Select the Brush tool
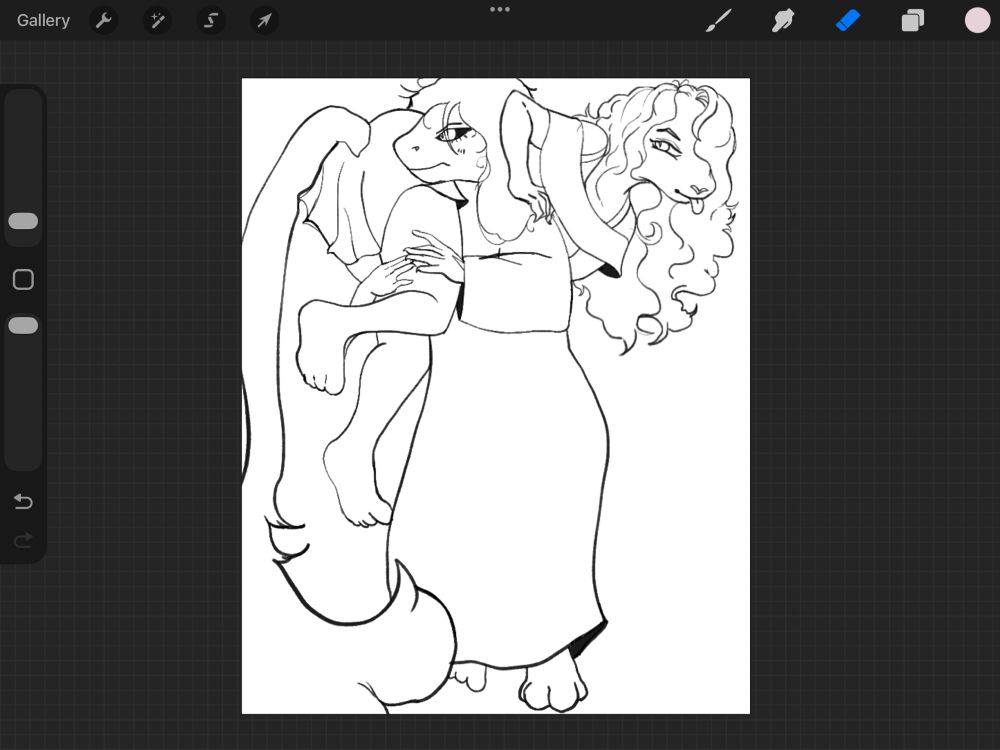 coord(719,20)
